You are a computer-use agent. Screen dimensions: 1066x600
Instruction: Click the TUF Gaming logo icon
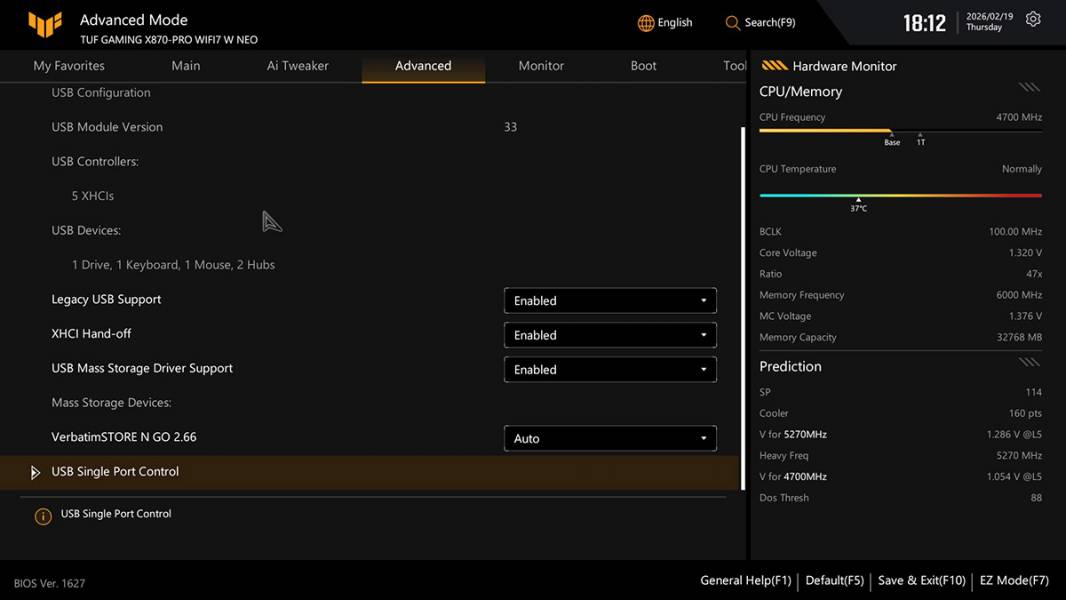click(x=45, y=25)
